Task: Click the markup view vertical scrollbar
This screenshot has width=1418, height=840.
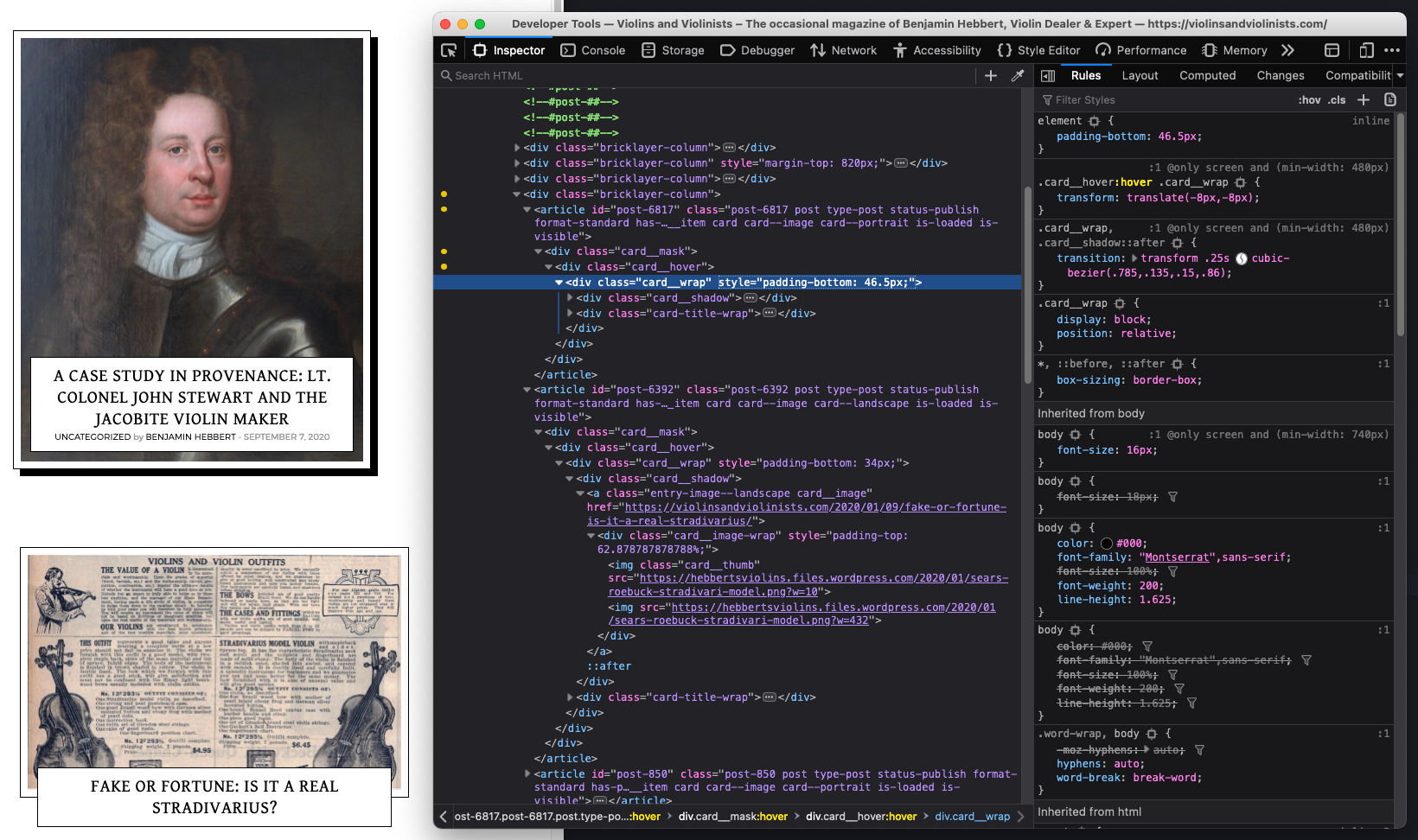Action: click(x=1027, y=285)
